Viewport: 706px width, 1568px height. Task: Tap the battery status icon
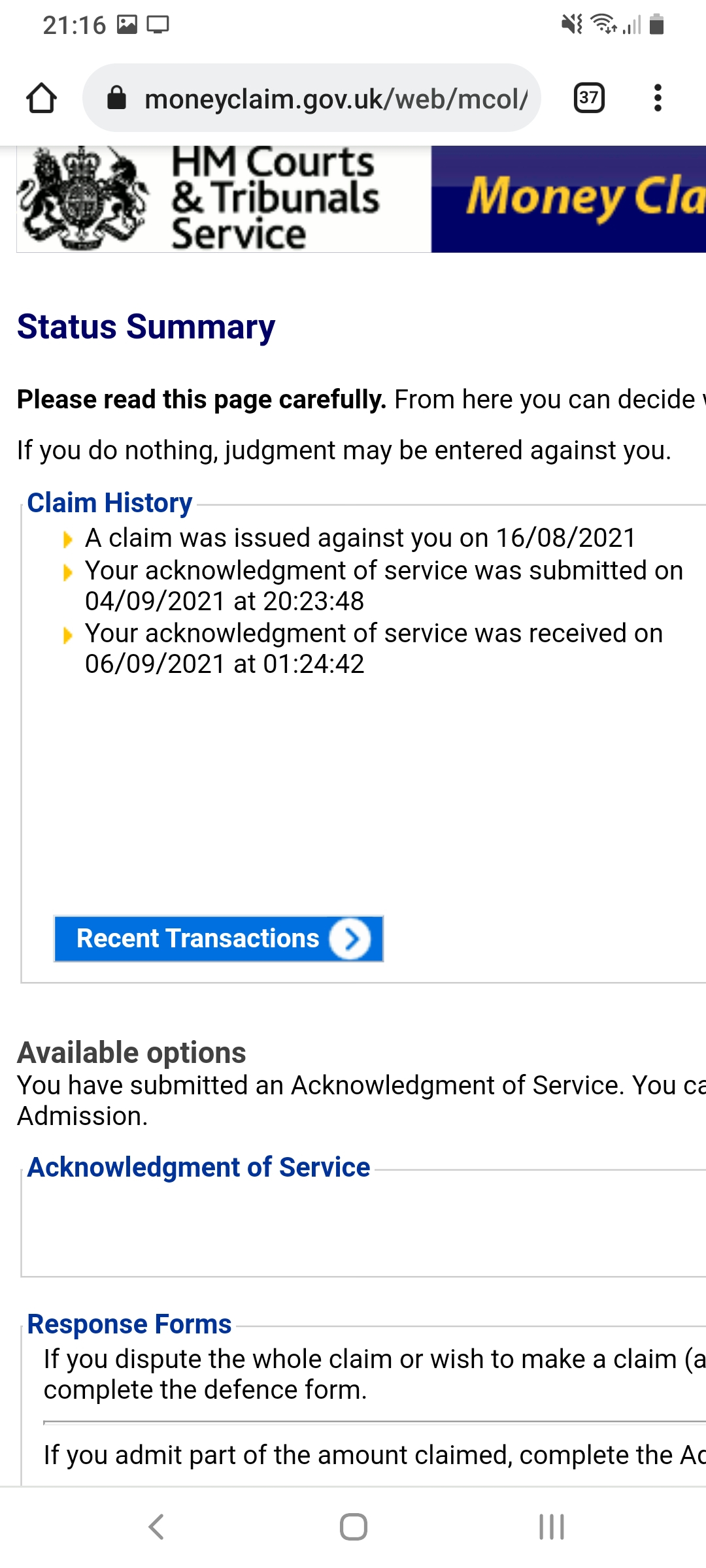coord(657,25)
